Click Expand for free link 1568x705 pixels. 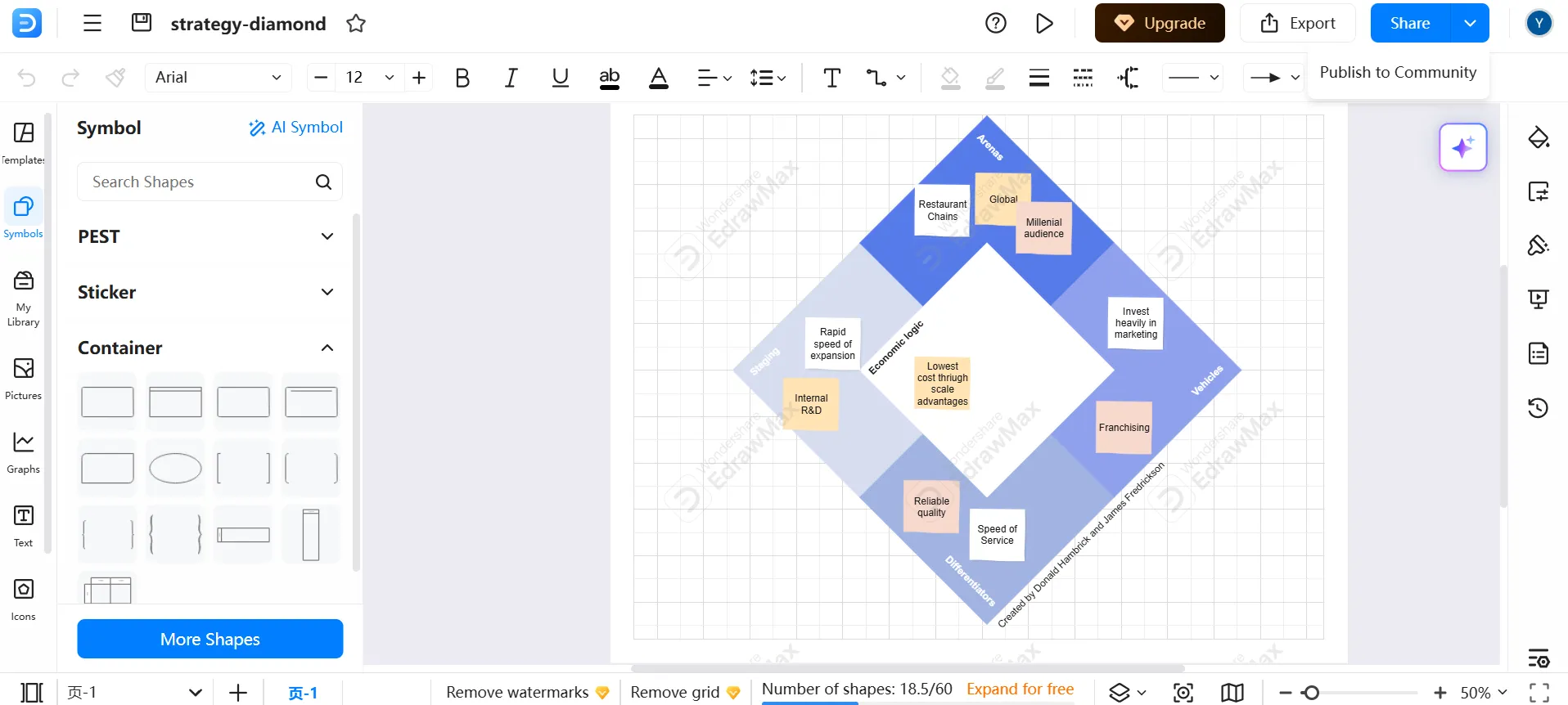click(1020, 689)
